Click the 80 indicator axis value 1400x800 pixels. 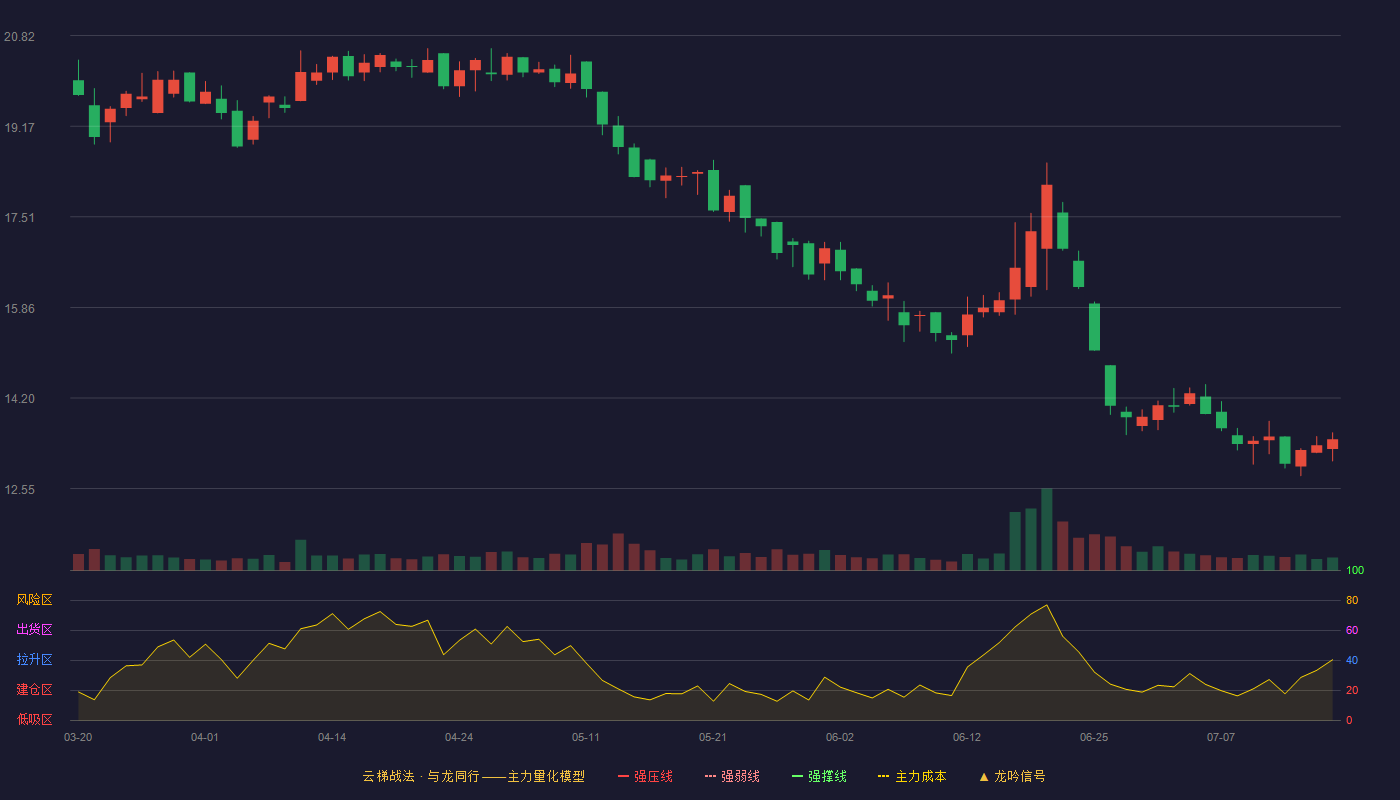click(1352, 600)
